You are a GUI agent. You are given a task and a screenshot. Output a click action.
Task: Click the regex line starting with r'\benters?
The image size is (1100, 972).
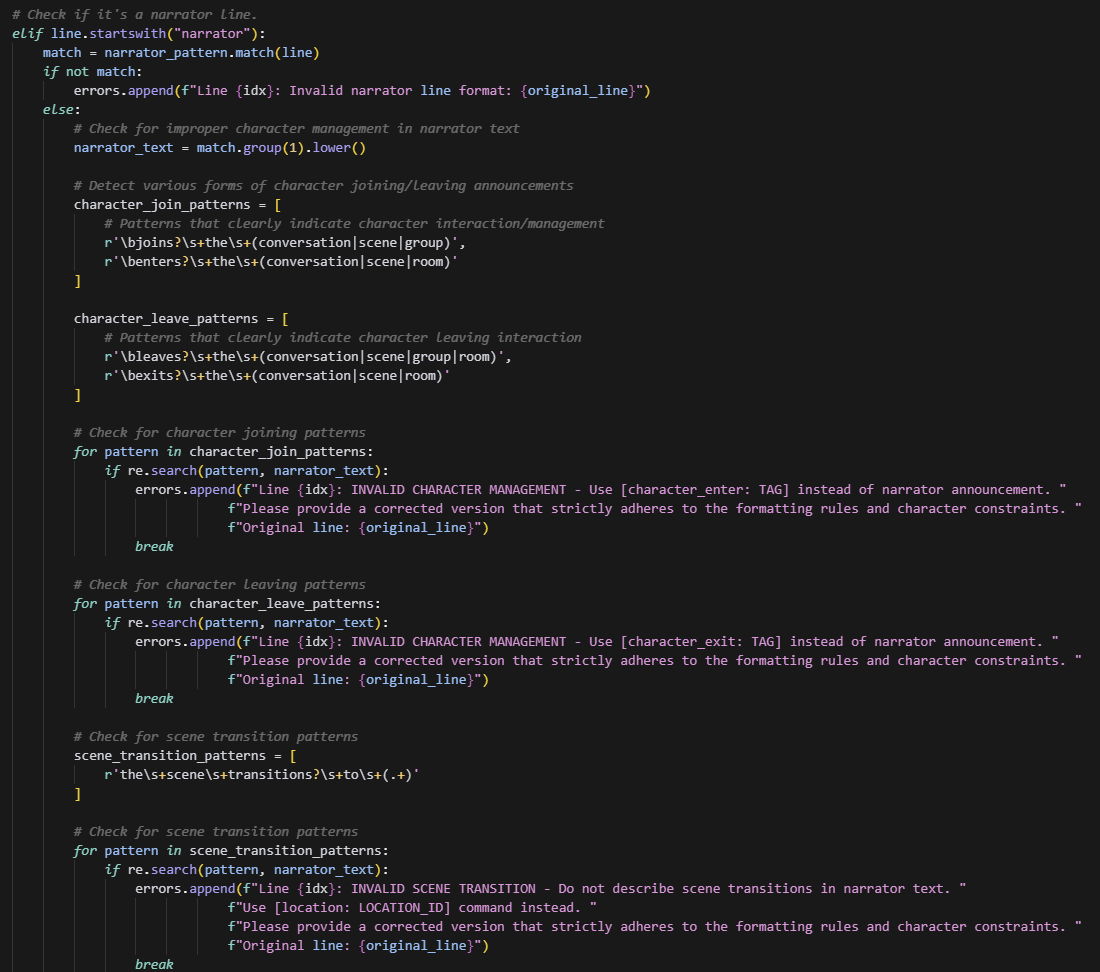[281, 261]
